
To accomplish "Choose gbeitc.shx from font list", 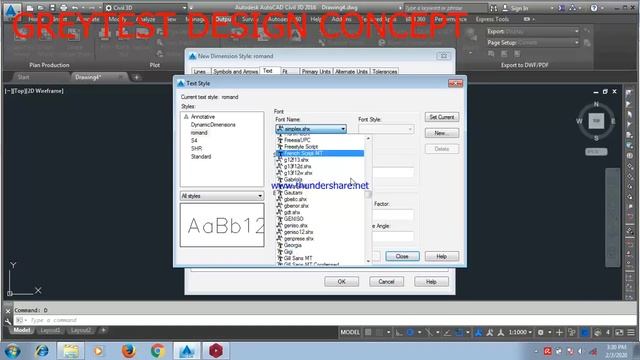I will point(320,199).
